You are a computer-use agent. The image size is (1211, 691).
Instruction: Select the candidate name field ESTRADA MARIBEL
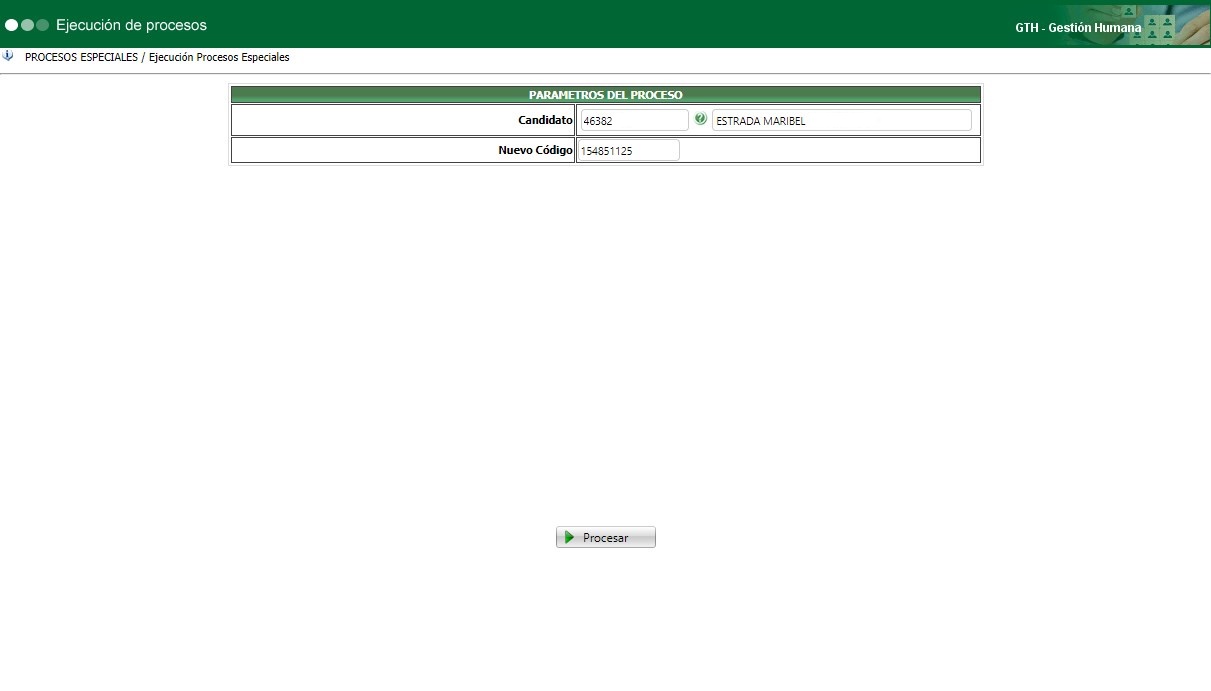tap(841, 120)
